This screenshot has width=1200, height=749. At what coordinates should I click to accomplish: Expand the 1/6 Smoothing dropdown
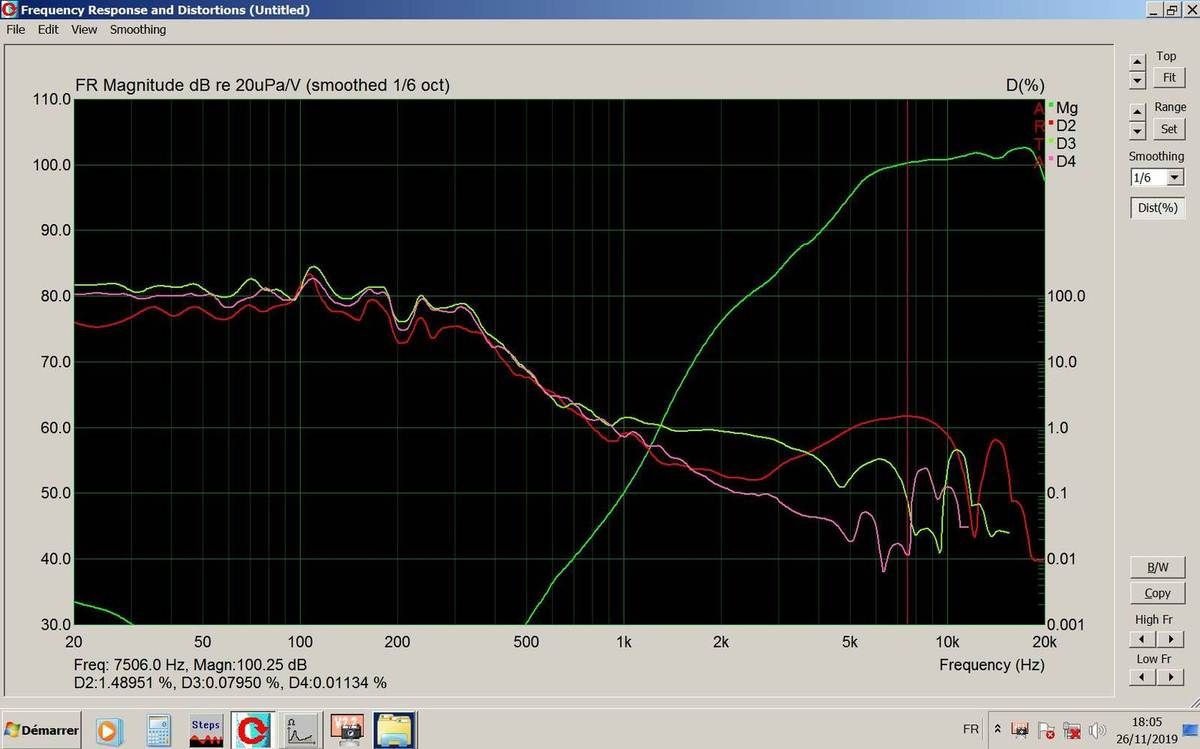point(1174,178)
